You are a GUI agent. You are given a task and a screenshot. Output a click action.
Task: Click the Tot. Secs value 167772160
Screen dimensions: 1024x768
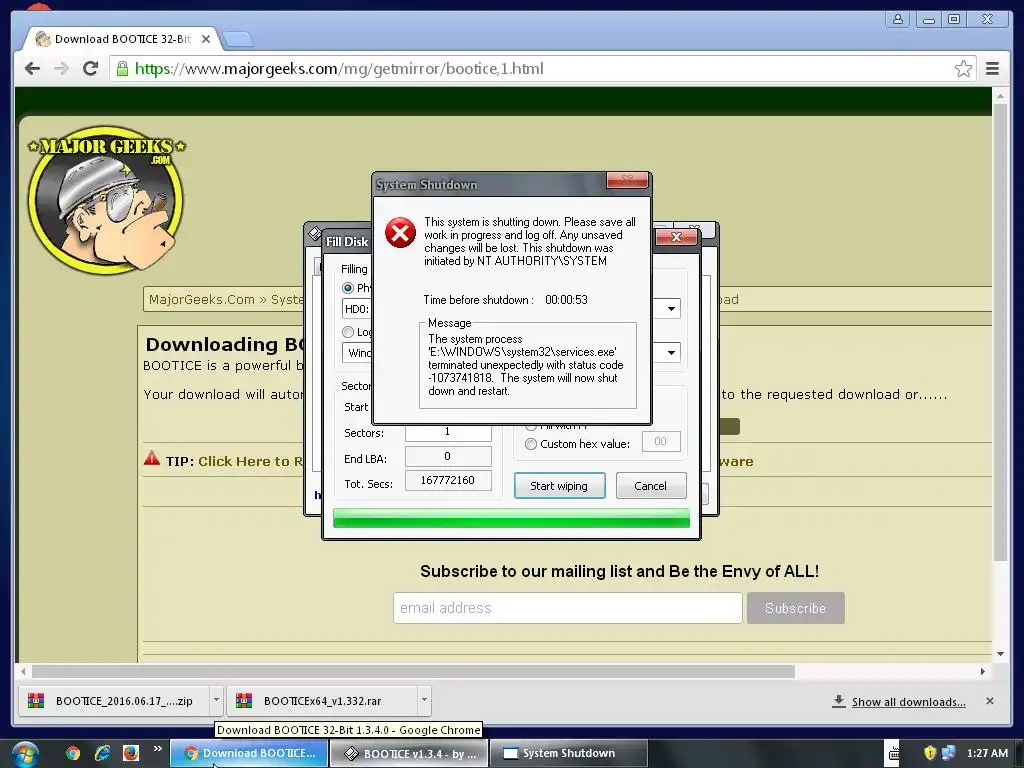click(448, 481)
